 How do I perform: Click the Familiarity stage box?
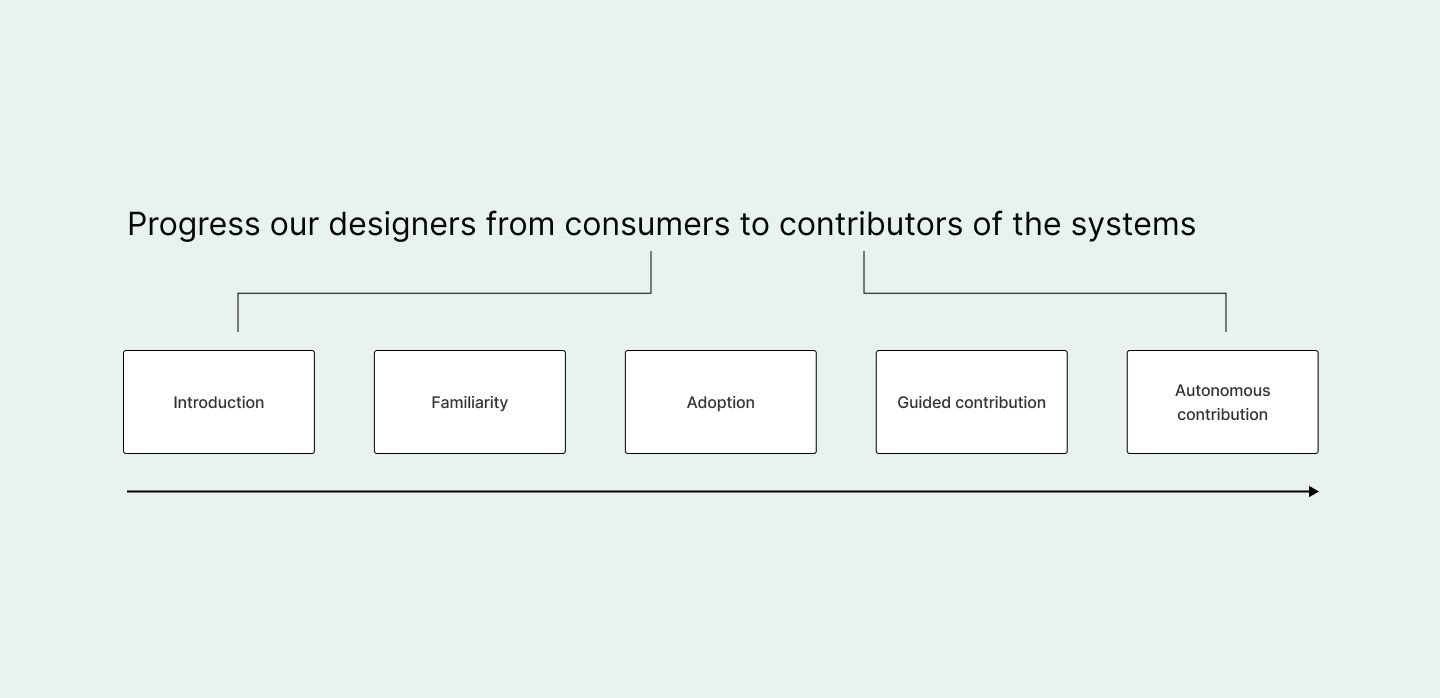(x=470, y=402)
